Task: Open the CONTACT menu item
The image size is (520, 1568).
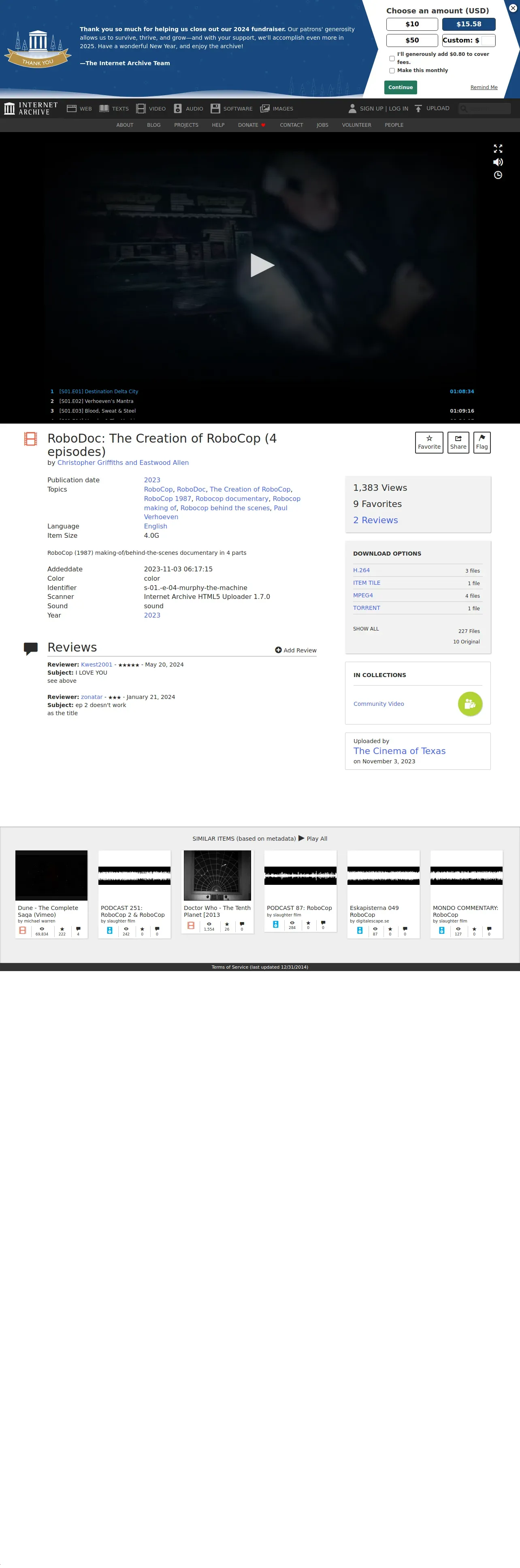Action: (292, 126)
